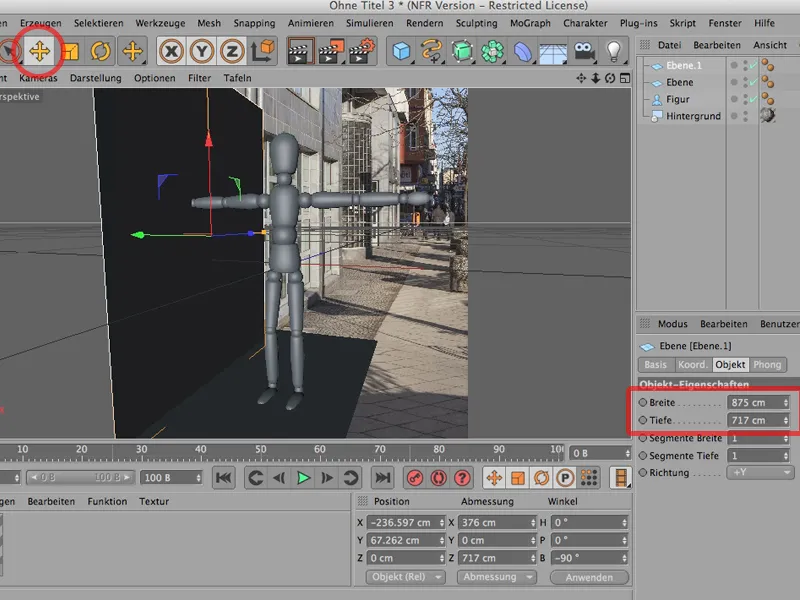Select the Scale tool
The width and height of the screenshot is (800, 600).
(70, 51)
